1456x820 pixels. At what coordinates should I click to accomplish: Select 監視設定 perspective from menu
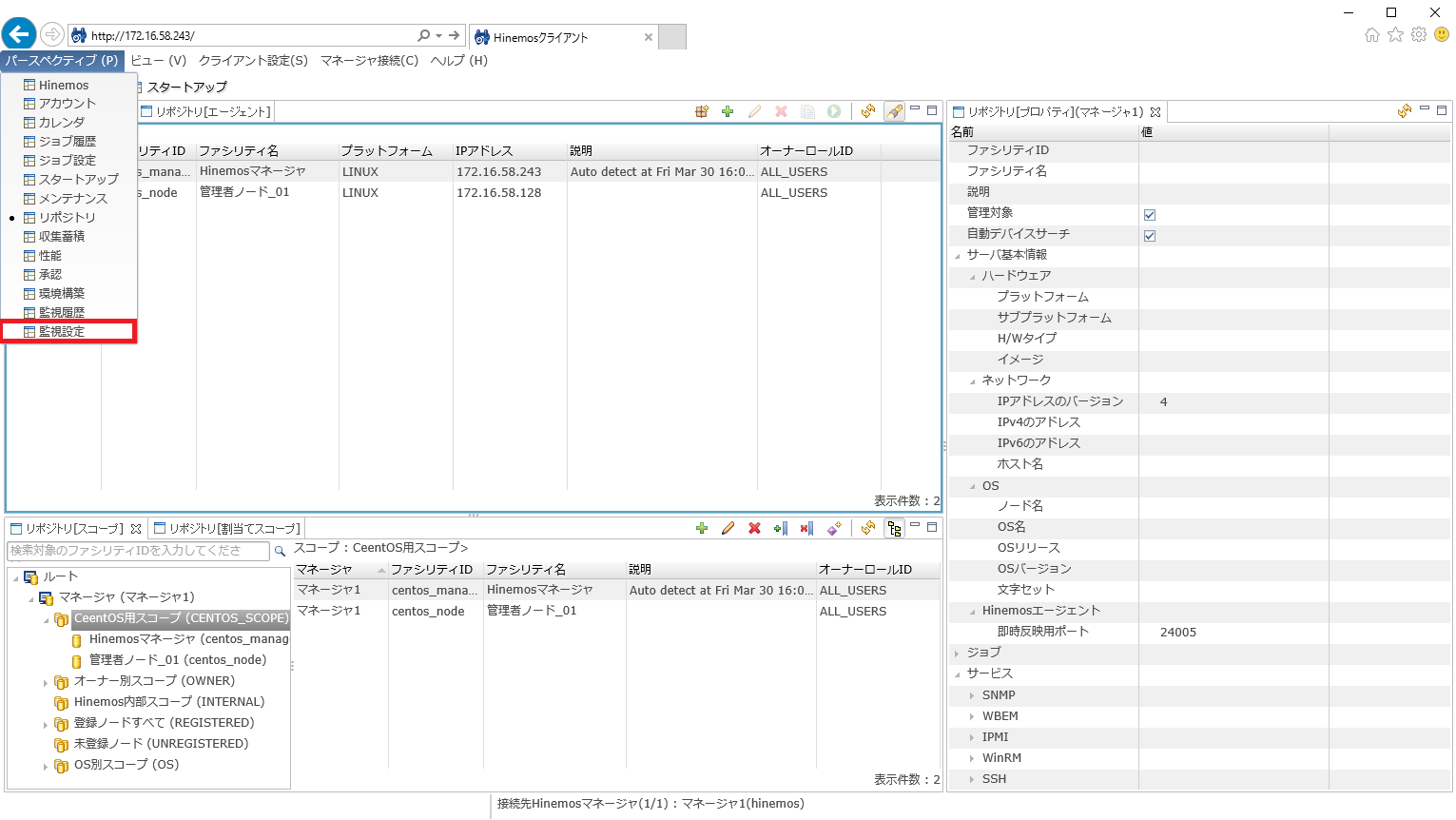click(68, 331)
